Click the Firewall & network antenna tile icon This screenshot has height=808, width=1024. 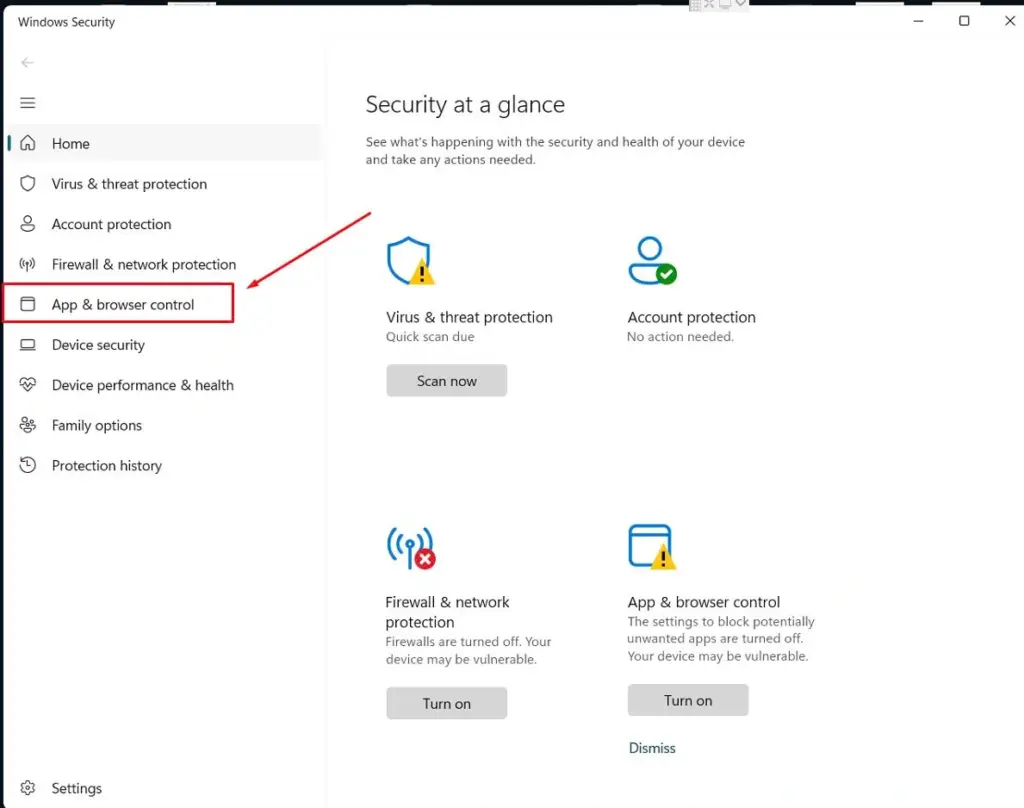pos(410,548)
